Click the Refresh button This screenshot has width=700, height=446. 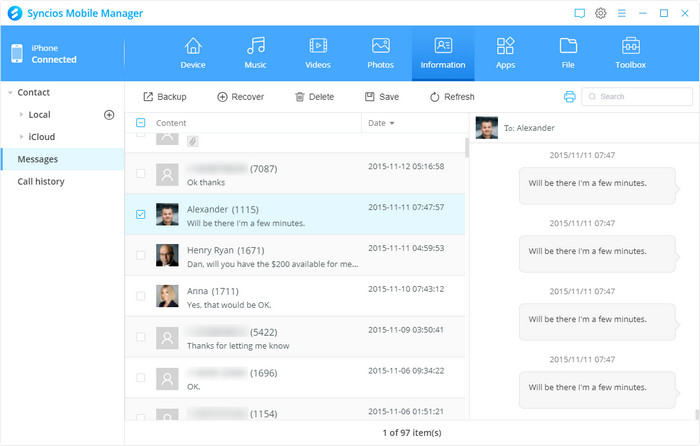(x=452, y=97)
